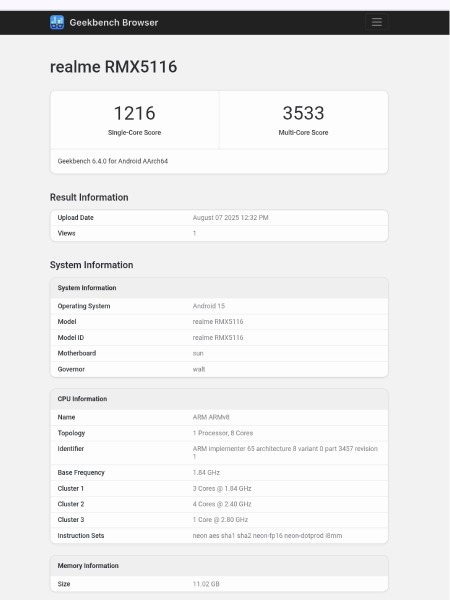This screenshot has height=600, width=450.
Task: Select the upload date August 07 2025 value
Action: [x=230, y=218]
